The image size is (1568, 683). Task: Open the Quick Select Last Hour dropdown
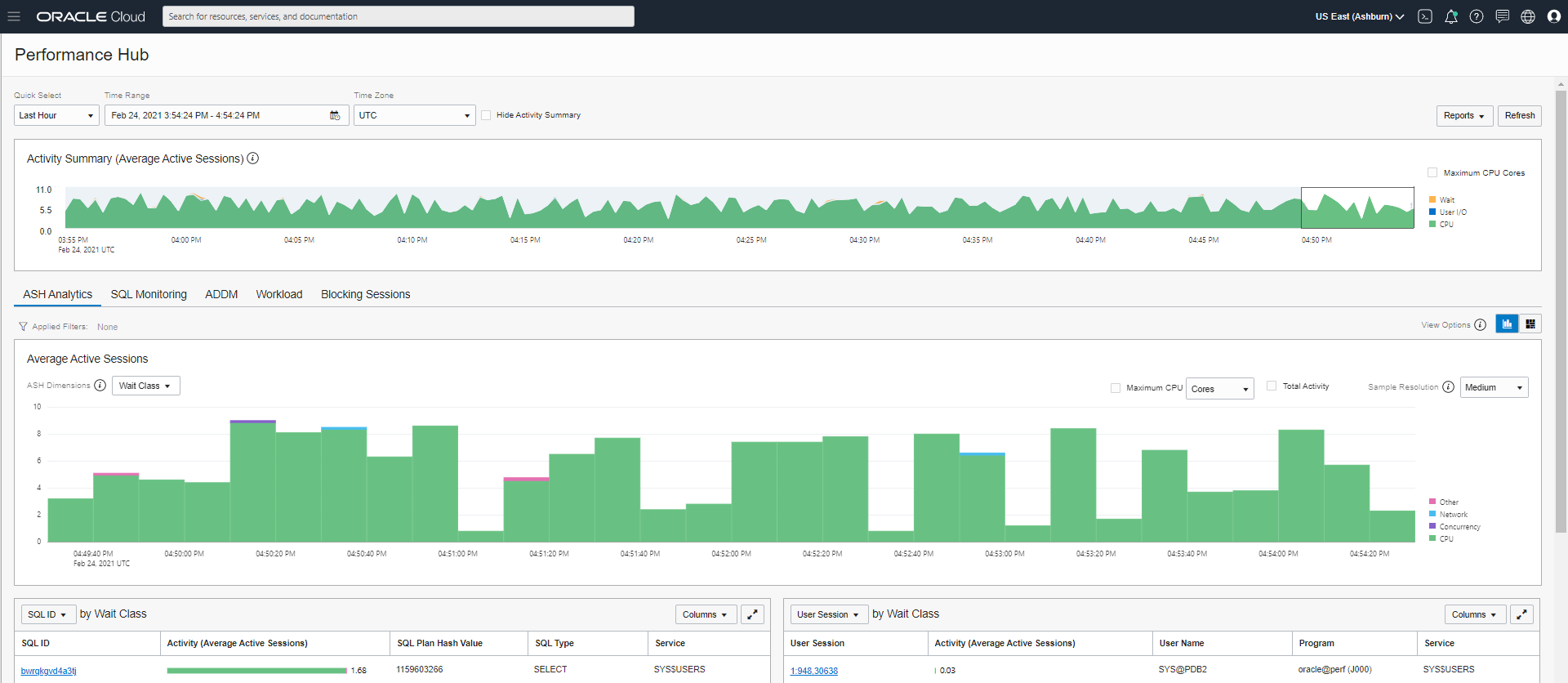56,115
